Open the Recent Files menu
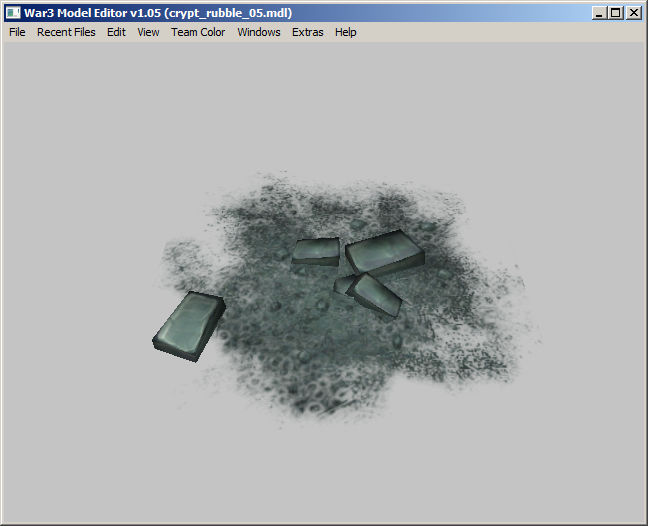The width and height of the screenshot is (648, 526). coord(66,32)
